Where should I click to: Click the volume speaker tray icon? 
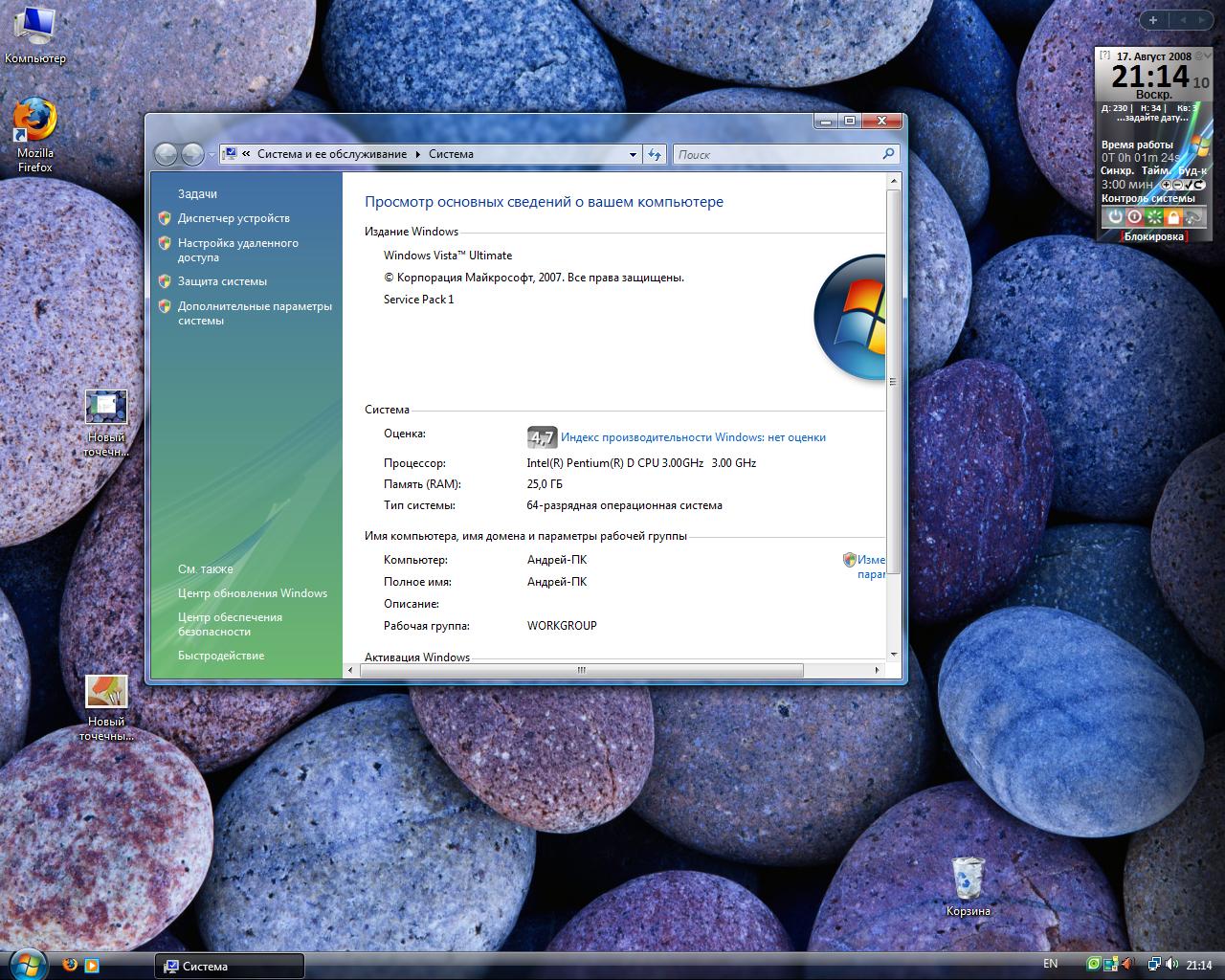[1171, 965]
